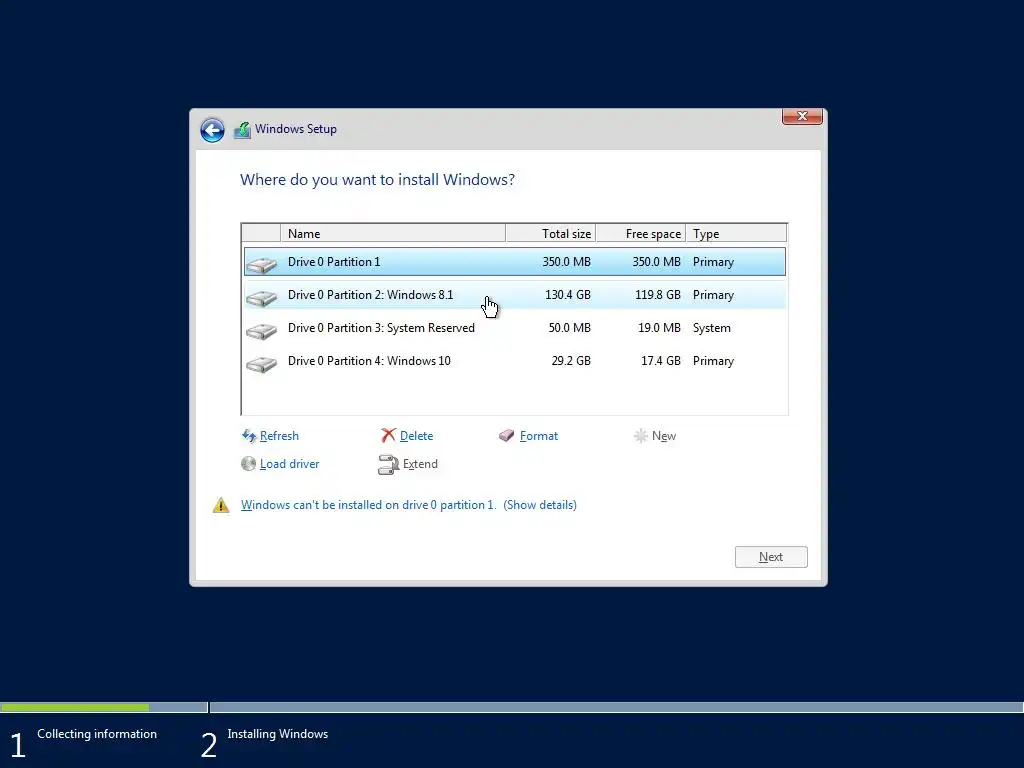
Task: Click the drive icon for Partition 1
Action: click(261, 264)
